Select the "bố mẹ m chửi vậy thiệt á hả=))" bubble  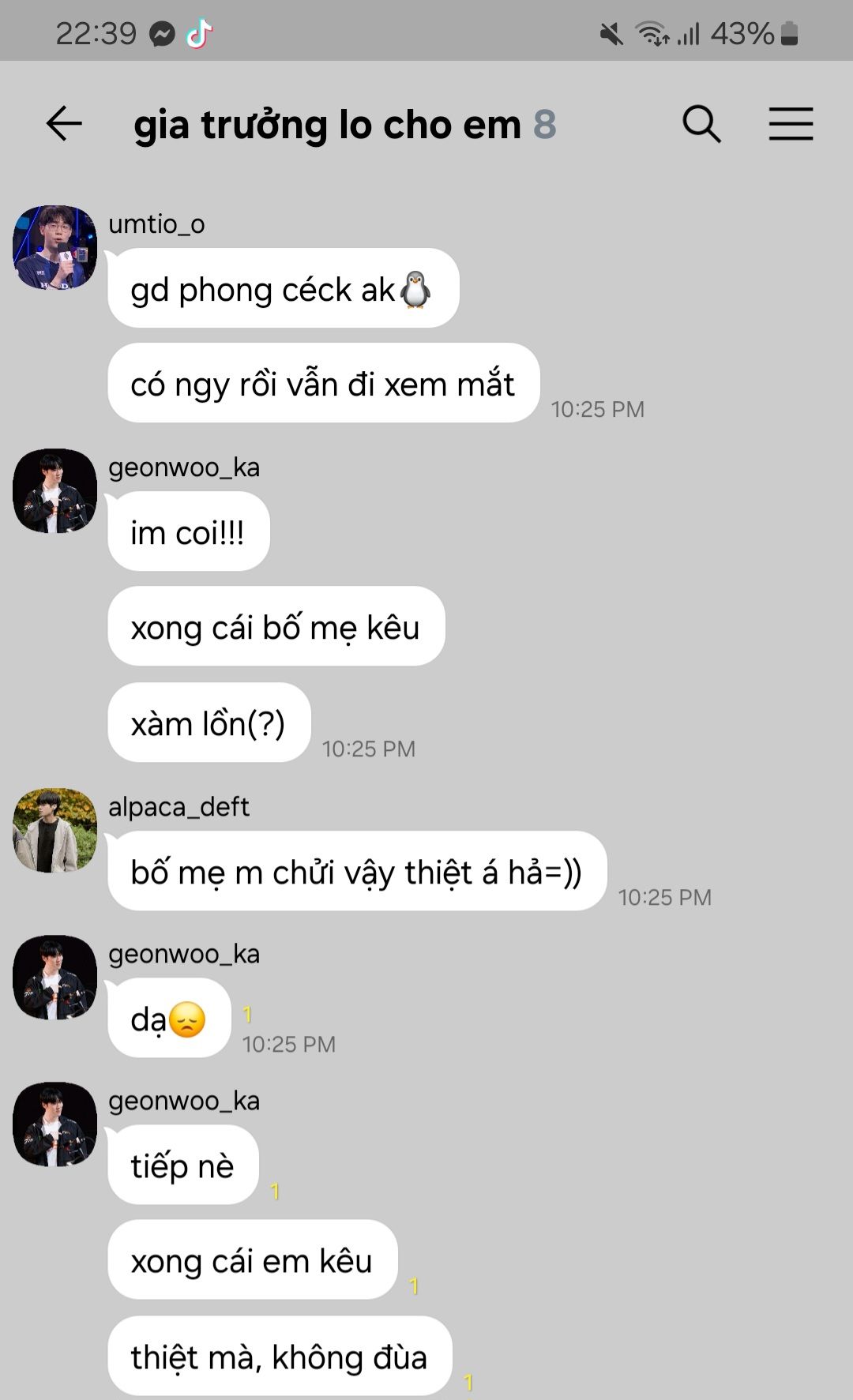(357, 871)
